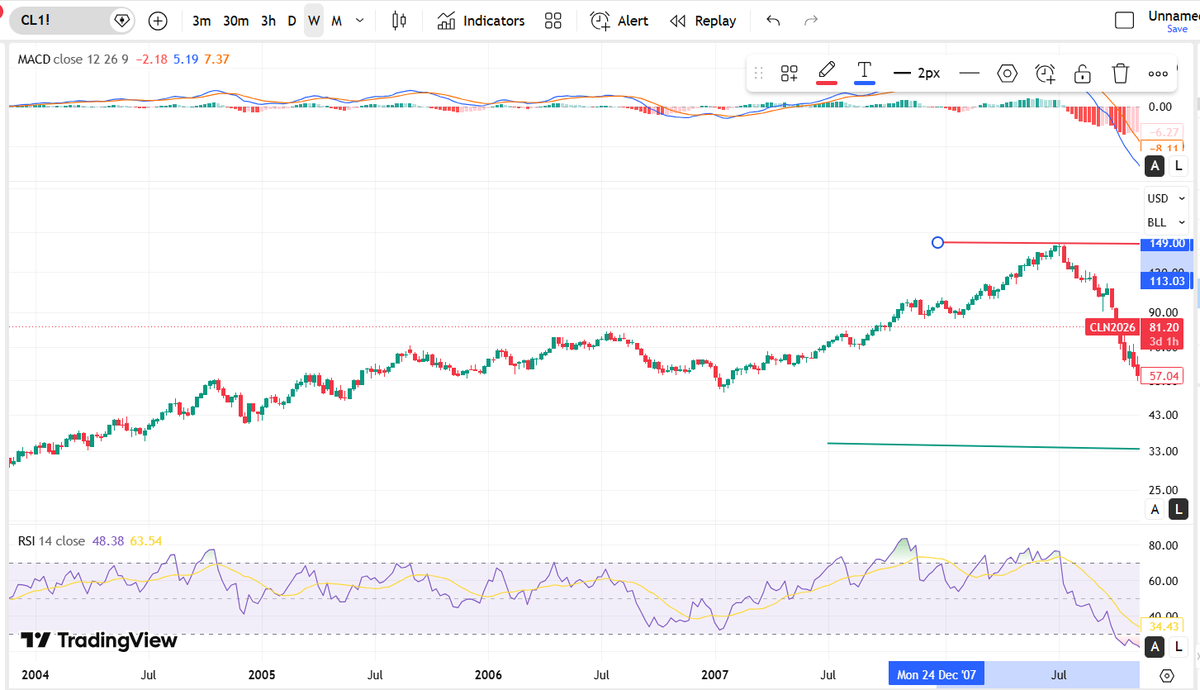Switch to the Monthly (M) timeframe
The width and height of the screenshot is (1200, 690).
336,20
